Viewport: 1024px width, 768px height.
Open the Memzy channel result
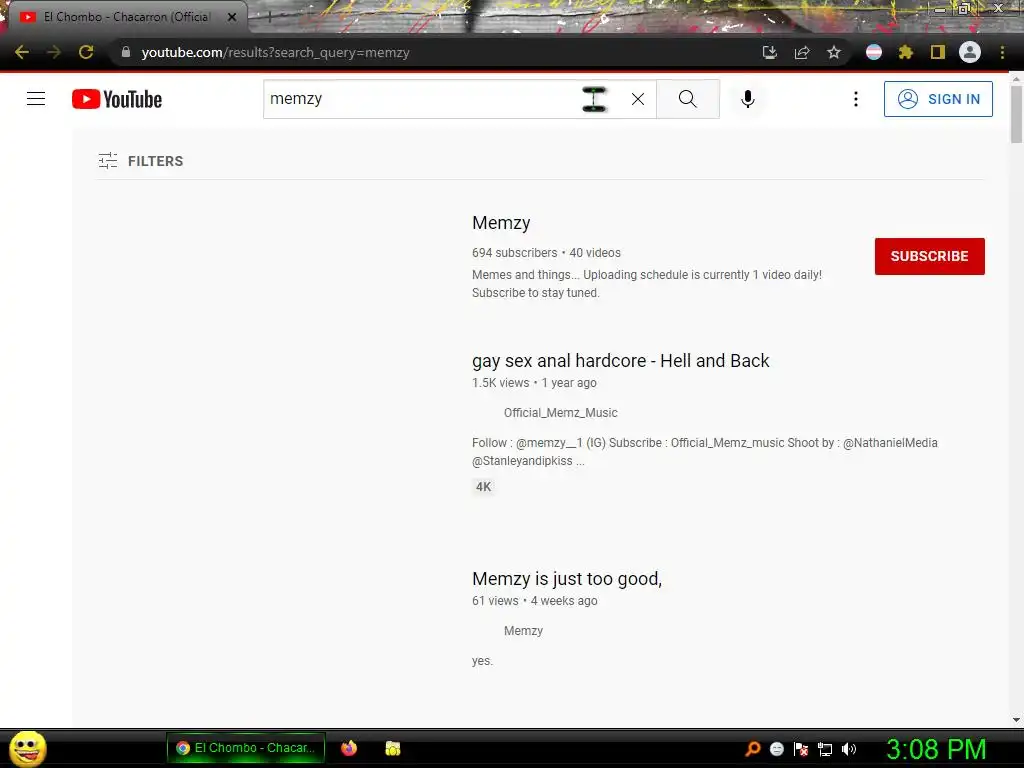click(501, 223)
